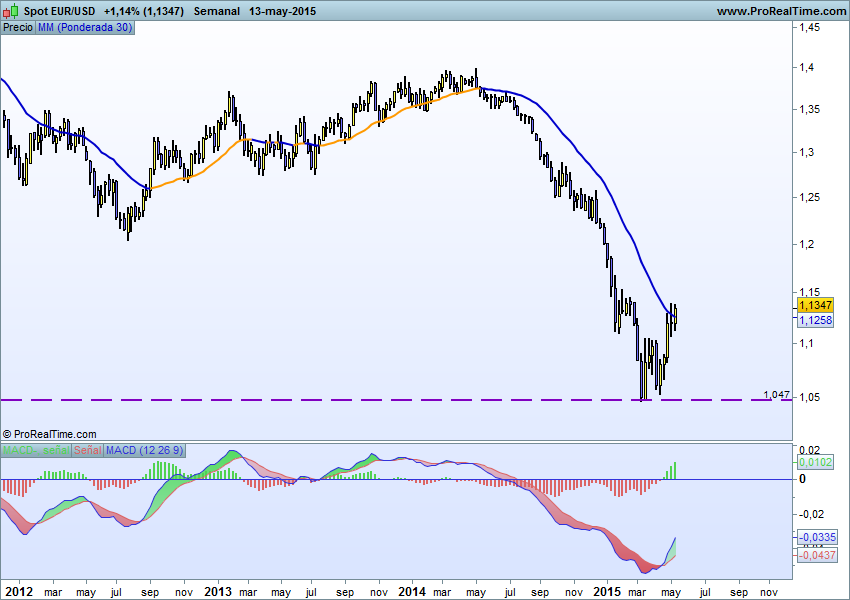
Task: Click the -0,0437 signal value tag
Action: click(815, 554)
